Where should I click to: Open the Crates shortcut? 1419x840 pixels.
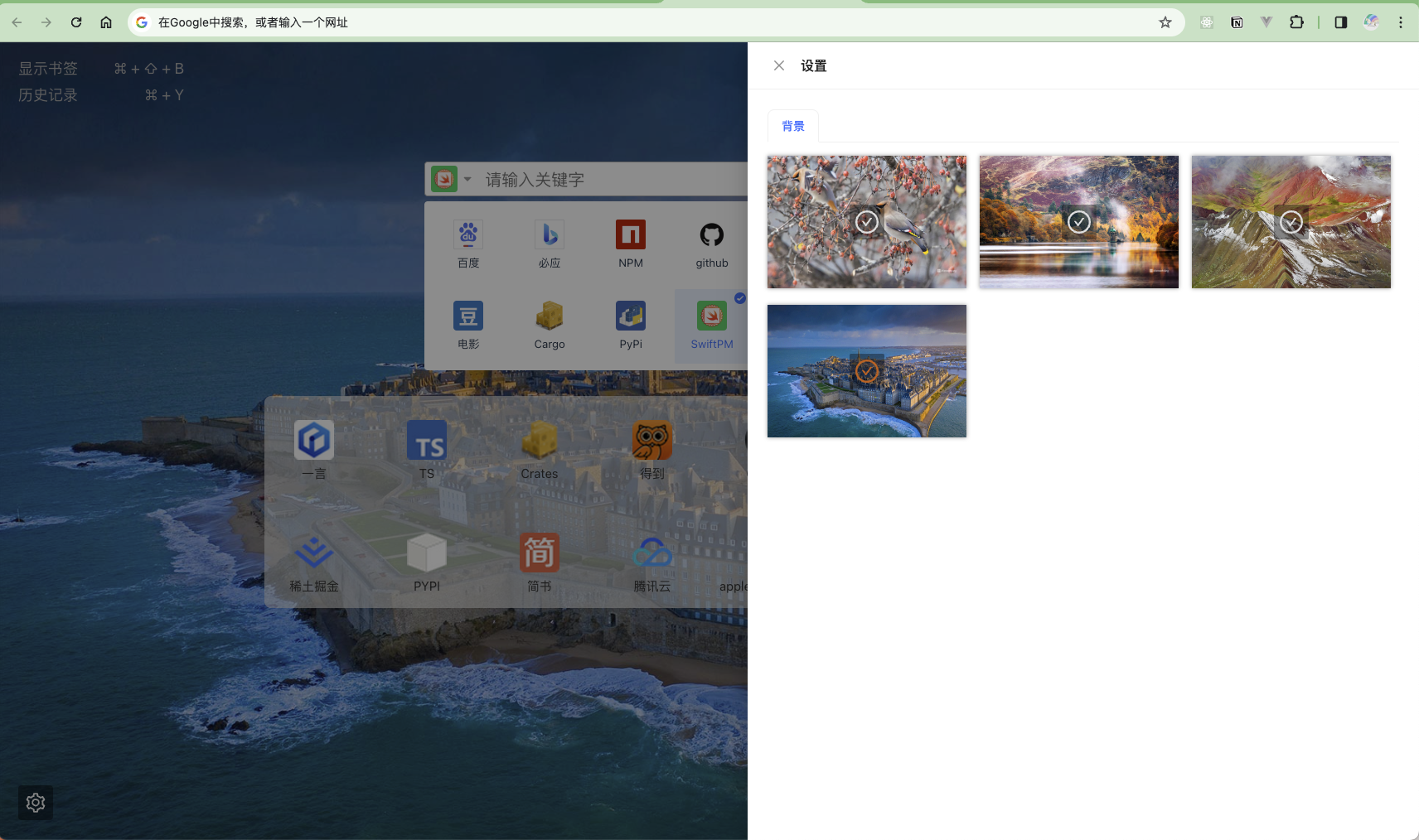(x=540, y=450)
